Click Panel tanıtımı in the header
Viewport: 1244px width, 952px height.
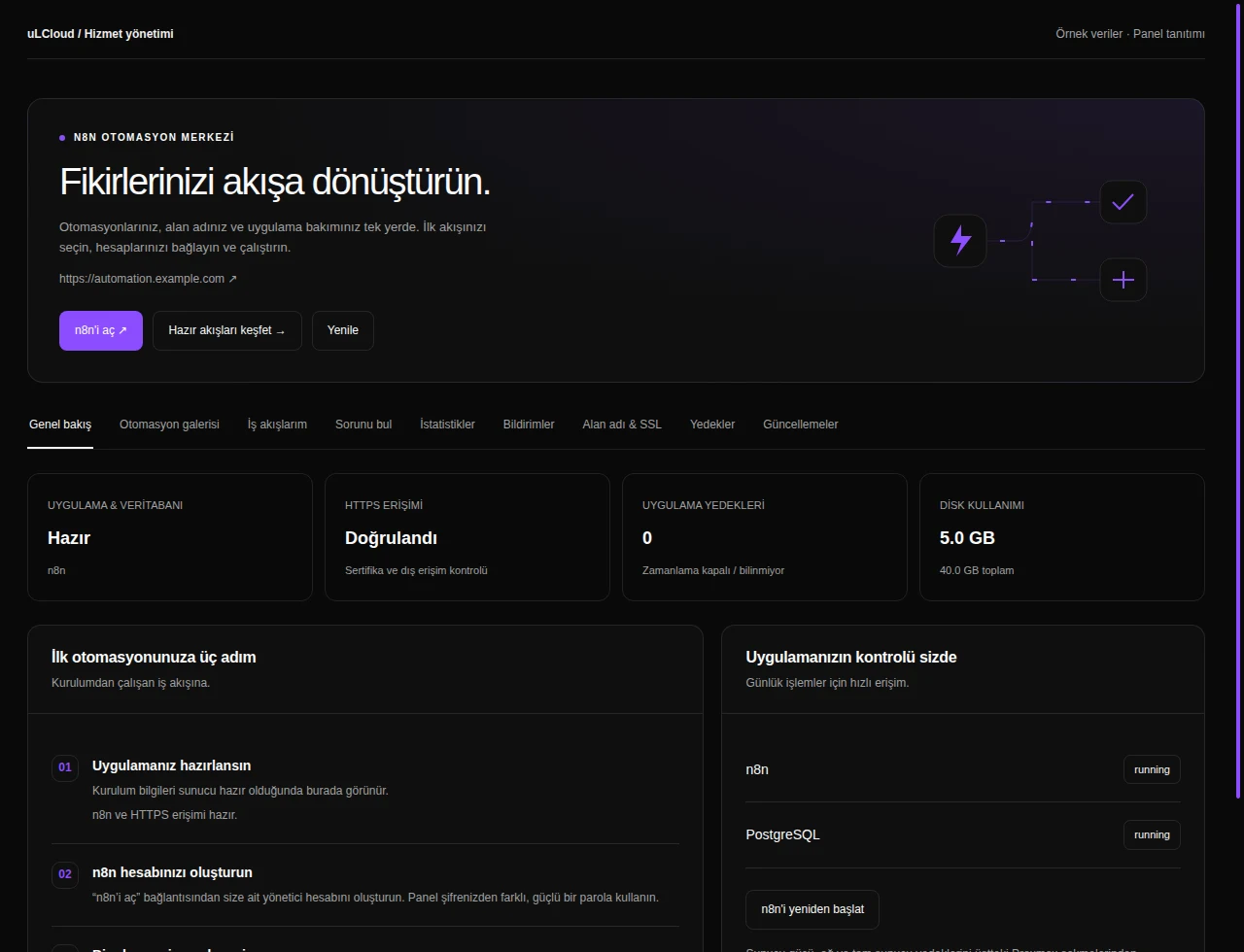[1169, 34]
